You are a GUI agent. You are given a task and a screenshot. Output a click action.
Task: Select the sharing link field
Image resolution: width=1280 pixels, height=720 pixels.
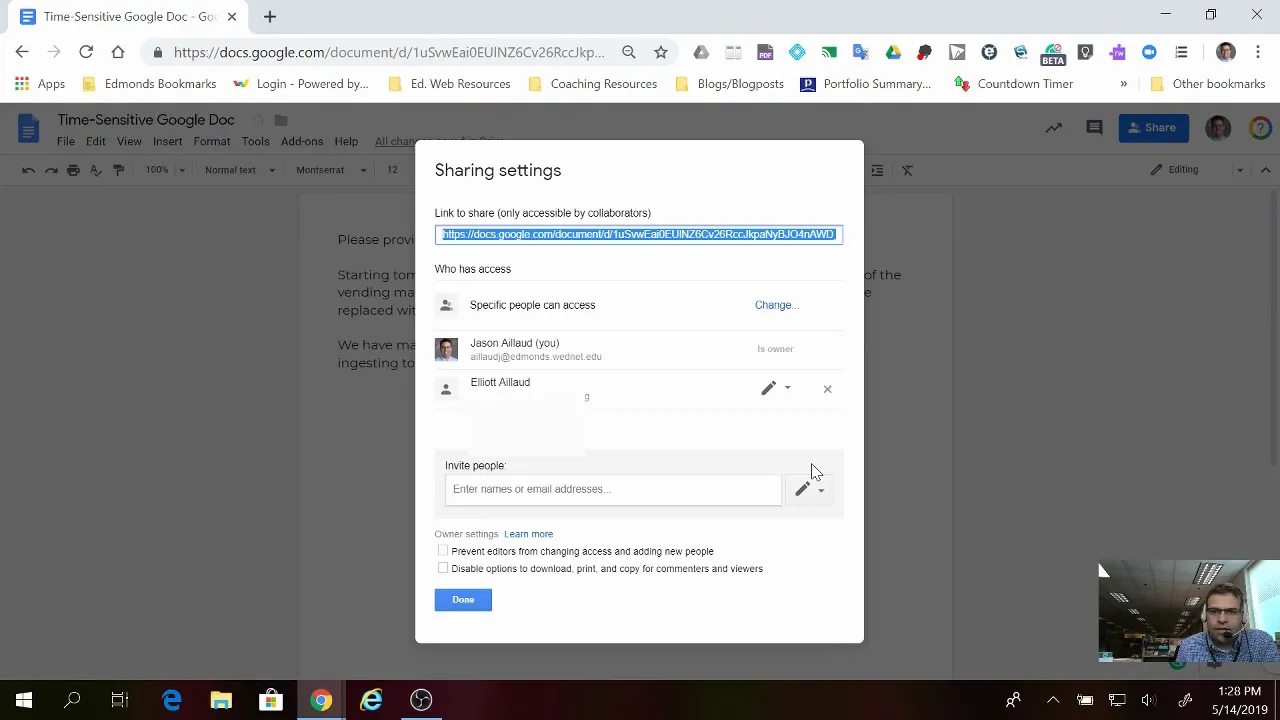coord(639,234)
